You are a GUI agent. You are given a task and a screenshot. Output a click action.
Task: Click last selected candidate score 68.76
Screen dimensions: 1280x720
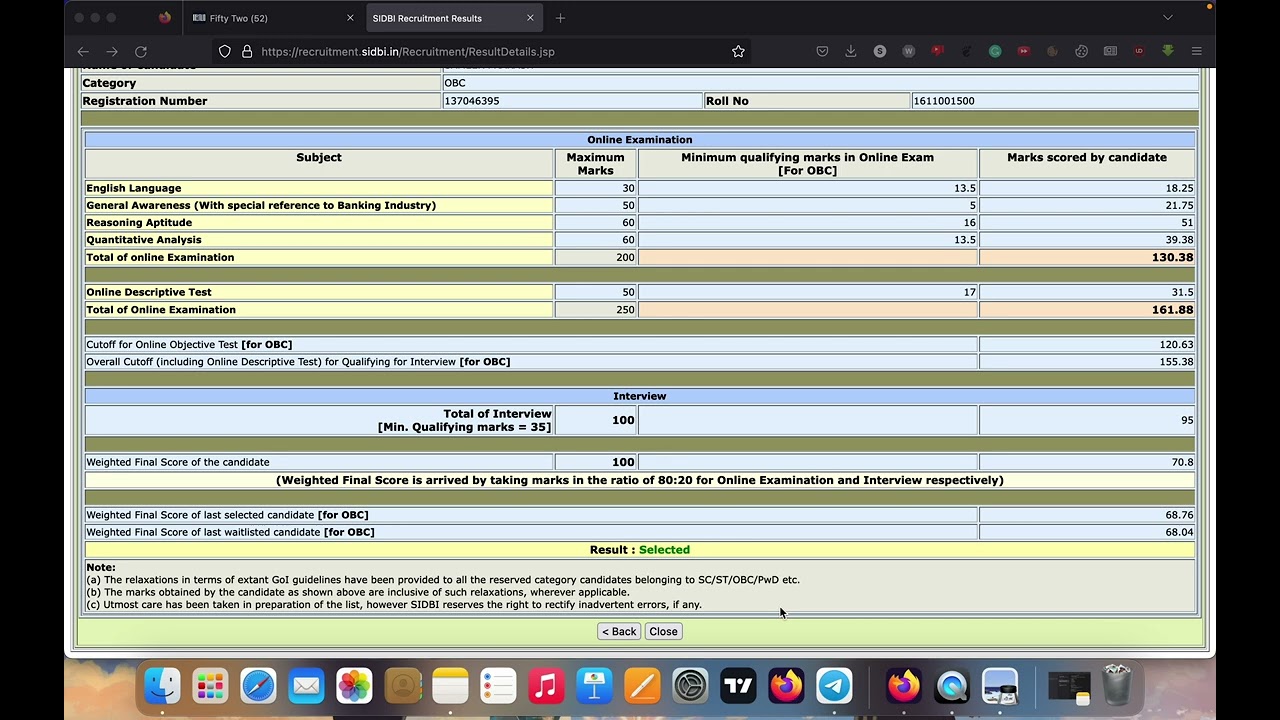pyautogui.click(x=1180, y=515)
